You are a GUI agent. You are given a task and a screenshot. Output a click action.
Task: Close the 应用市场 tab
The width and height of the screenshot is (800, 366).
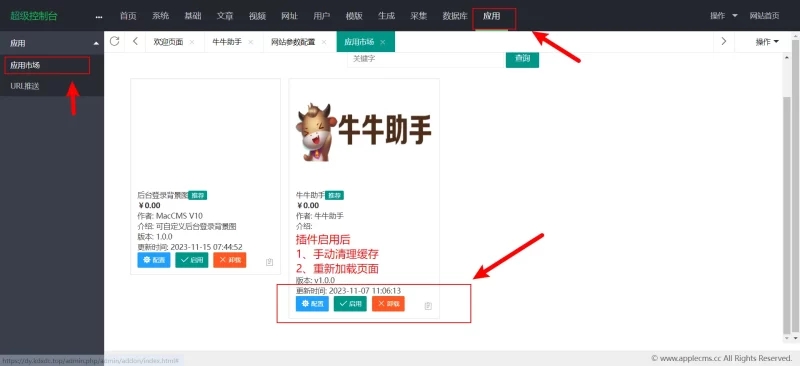(383, 42)
